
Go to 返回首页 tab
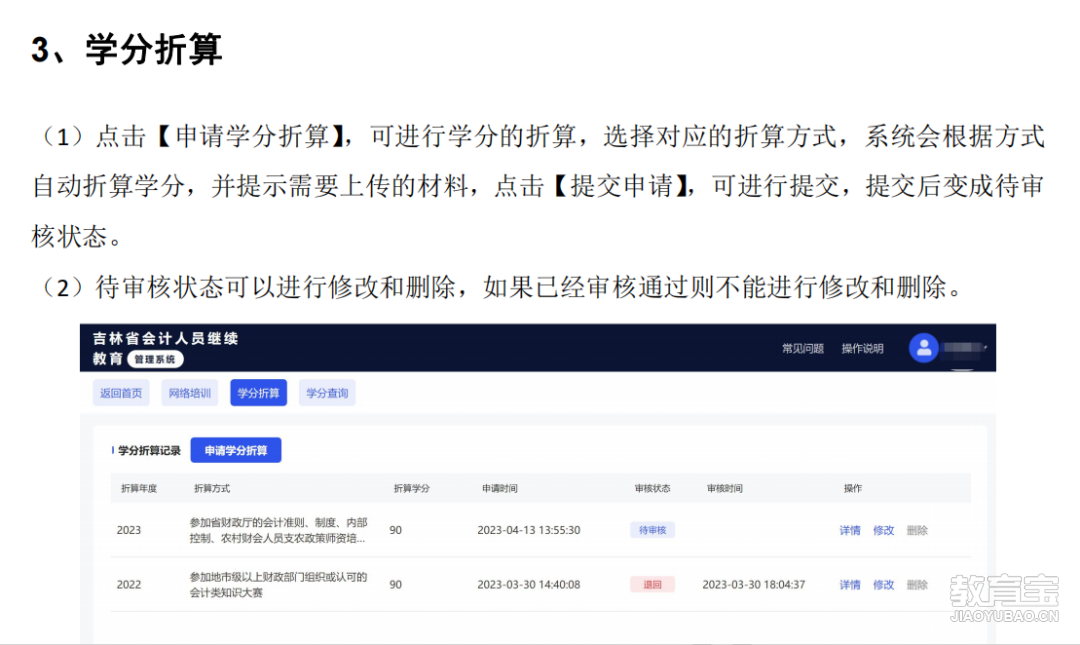coord(121,393)
